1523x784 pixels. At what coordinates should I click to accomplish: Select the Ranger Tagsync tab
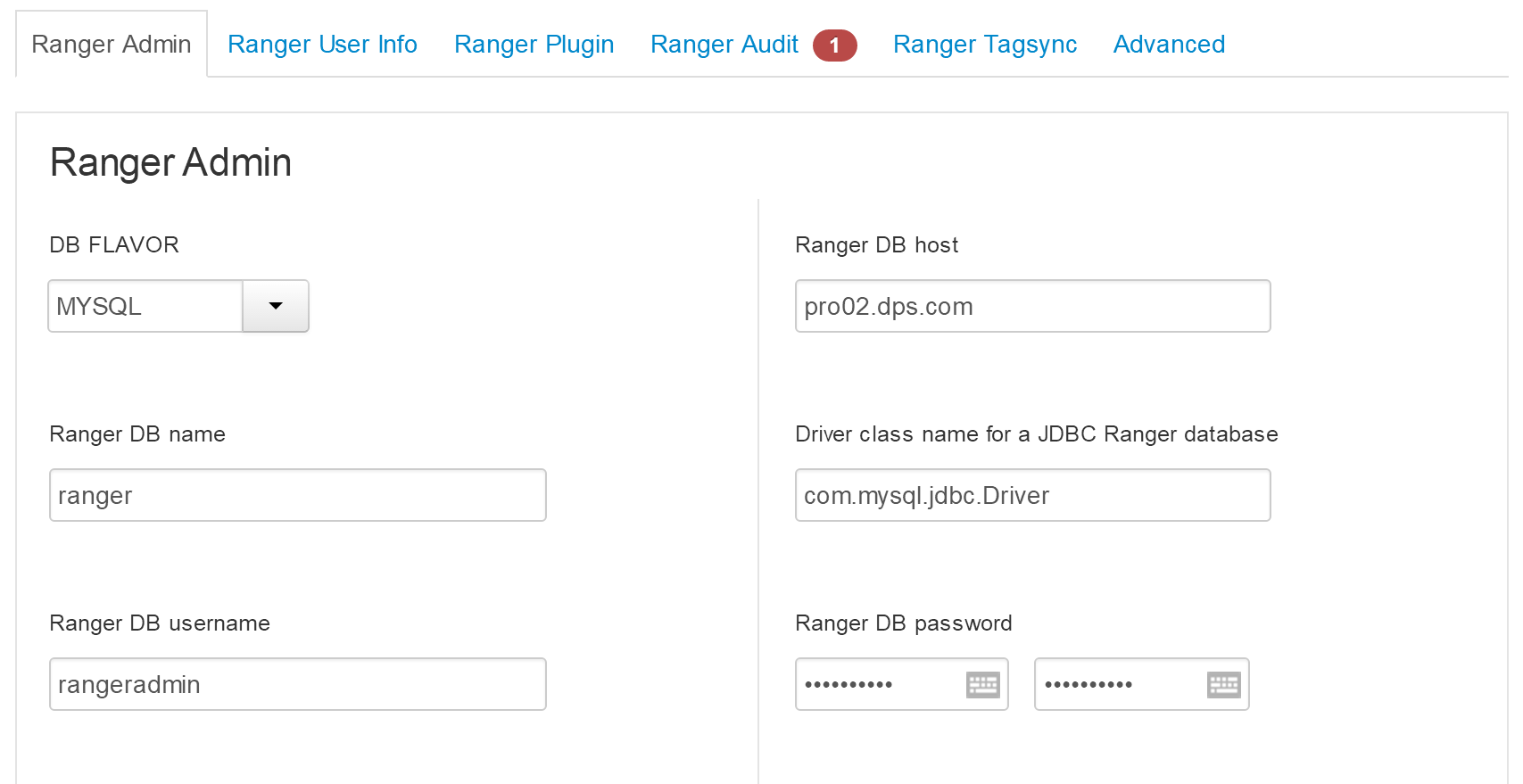coord(985,45)
